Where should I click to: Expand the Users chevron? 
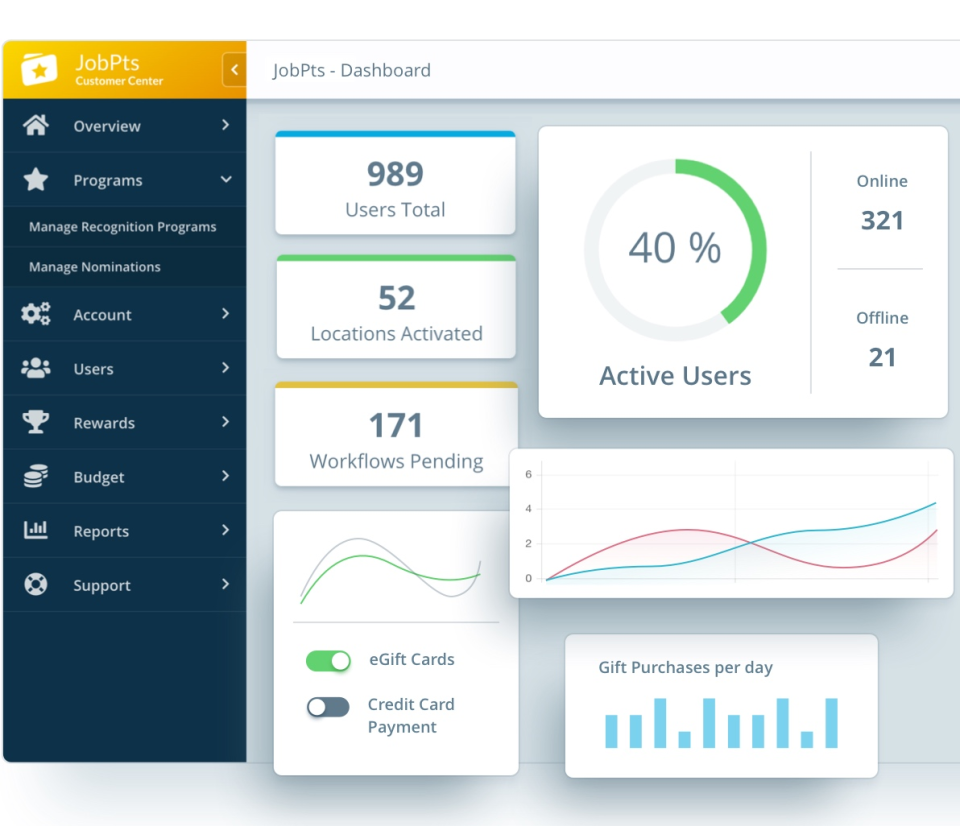pyautogui.click(x=226, y=367)
